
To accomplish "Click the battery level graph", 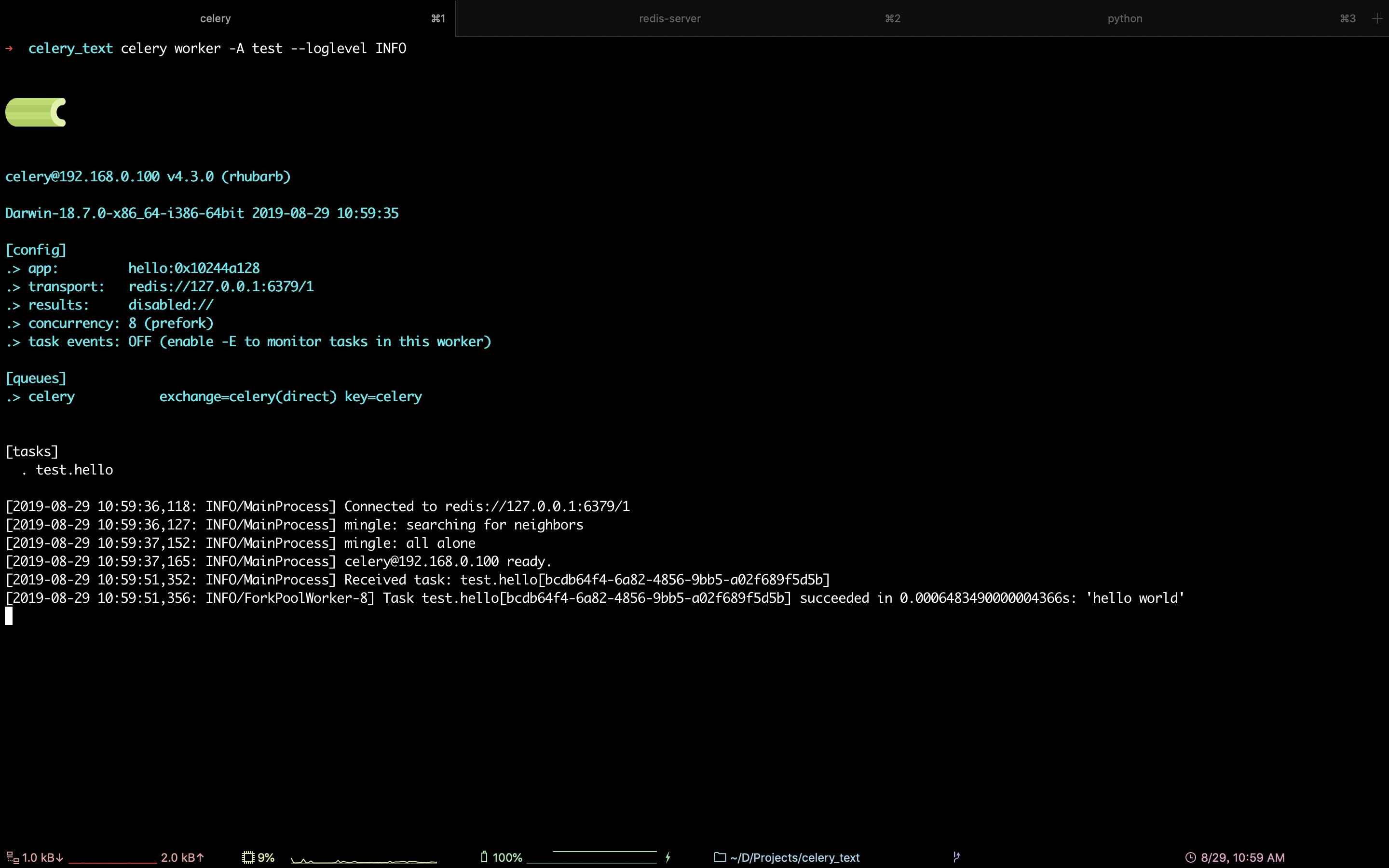I will 592,857.
